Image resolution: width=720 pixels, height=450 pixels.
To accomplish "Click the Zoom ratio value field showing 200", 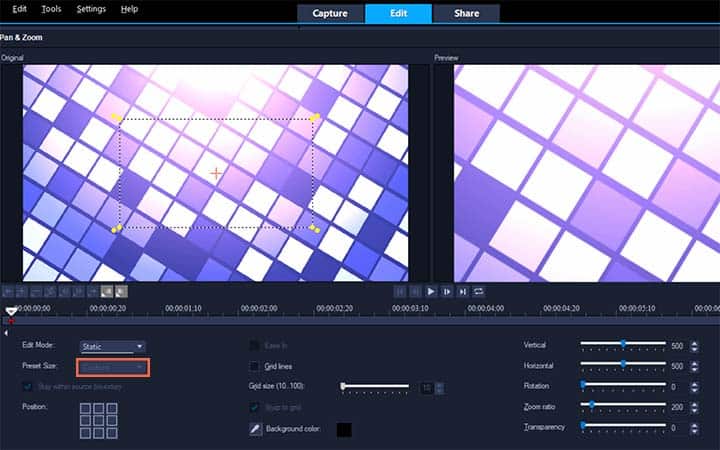I will (678, 407).
